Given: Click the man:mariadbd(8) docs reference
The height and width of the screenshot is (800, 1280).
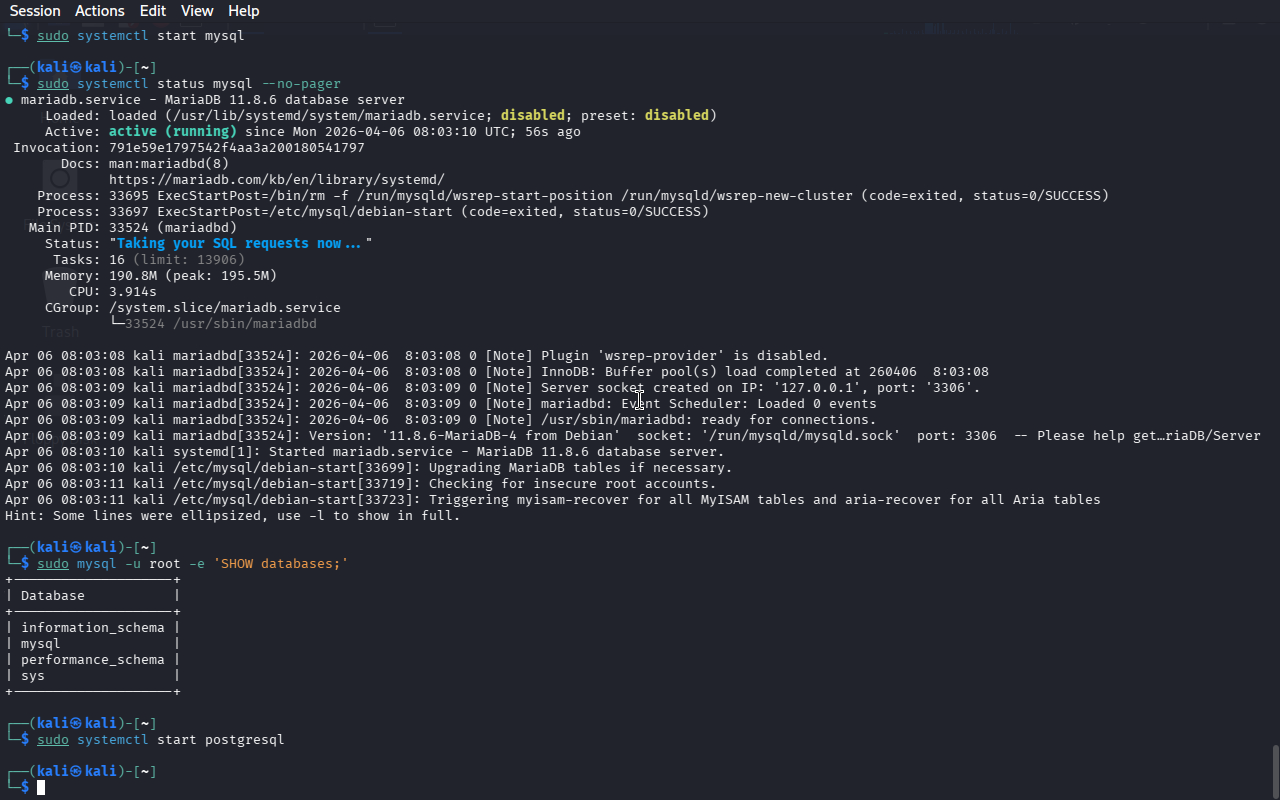Looking at the screenshot, I should click(x=169, y=163).
